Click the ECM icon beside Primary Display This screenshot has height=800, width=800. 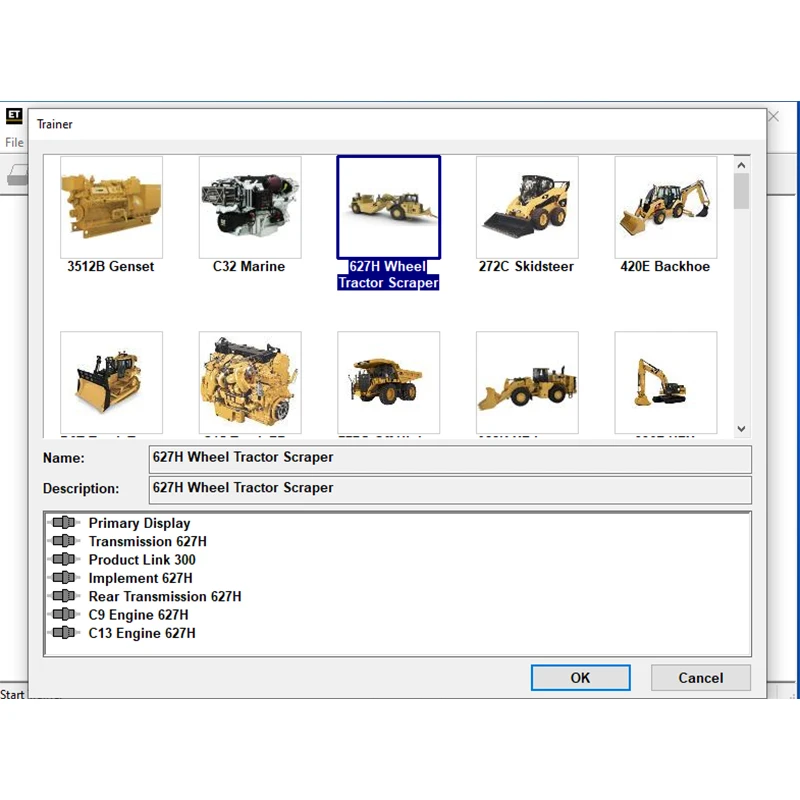point(64,522)
